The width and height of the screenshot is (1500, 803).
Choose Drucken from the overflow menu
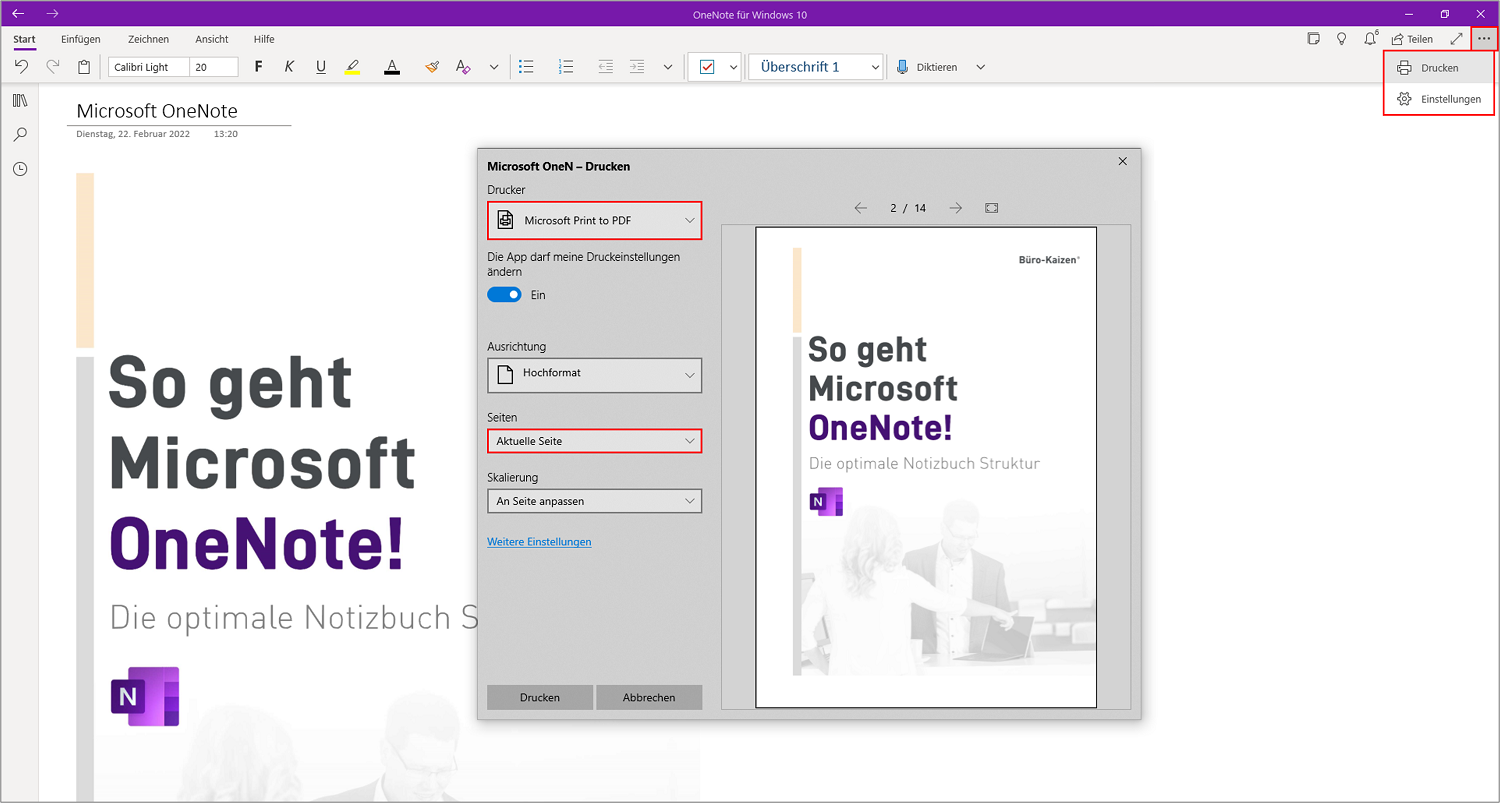[1440, 68]
